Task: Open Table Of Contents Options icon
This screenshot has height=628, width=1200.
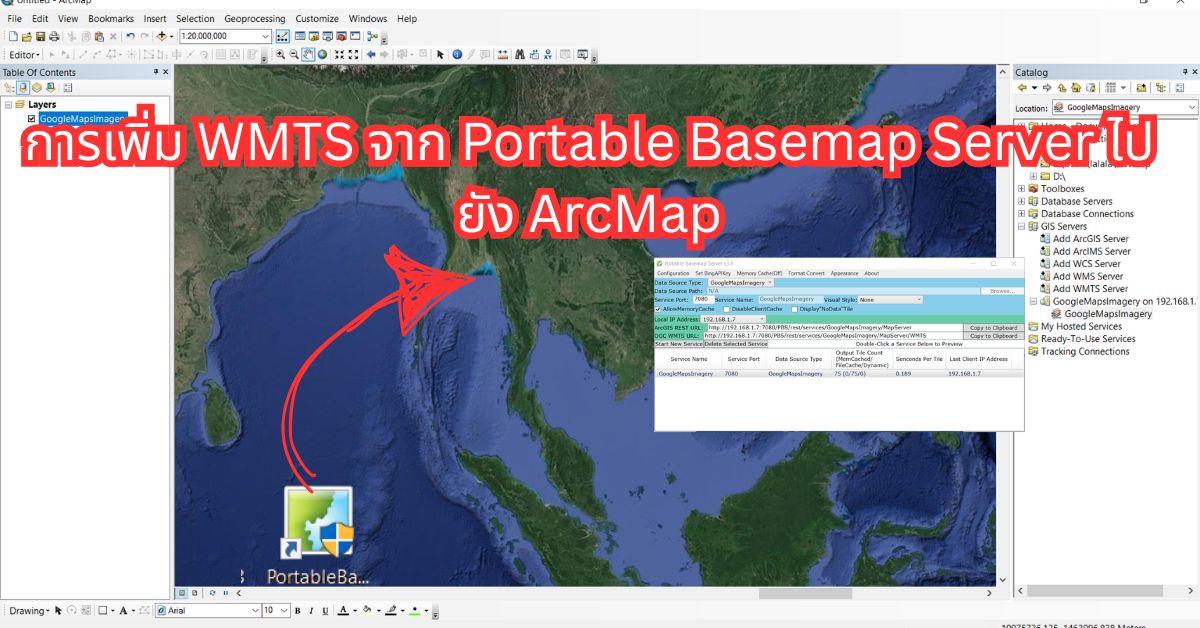Action: click(x=67, y=87)
